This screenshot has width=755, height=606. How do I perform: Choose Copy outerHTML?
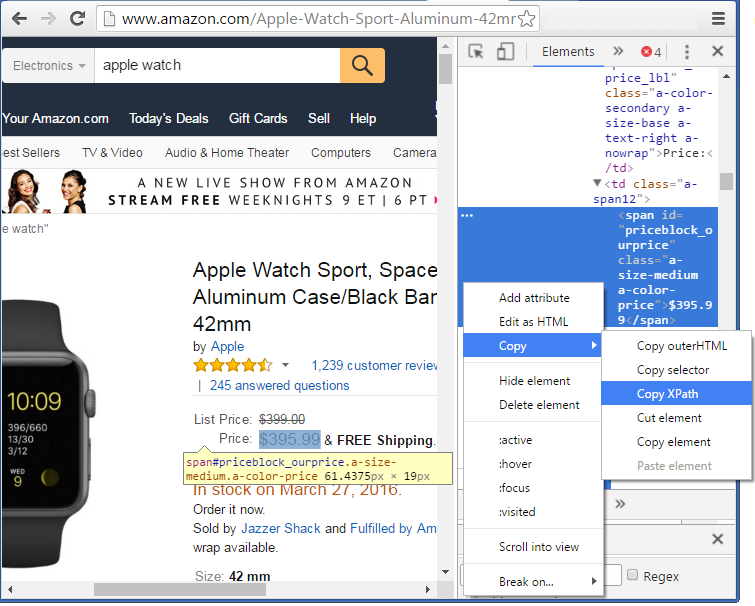click(x=676, y=346)
